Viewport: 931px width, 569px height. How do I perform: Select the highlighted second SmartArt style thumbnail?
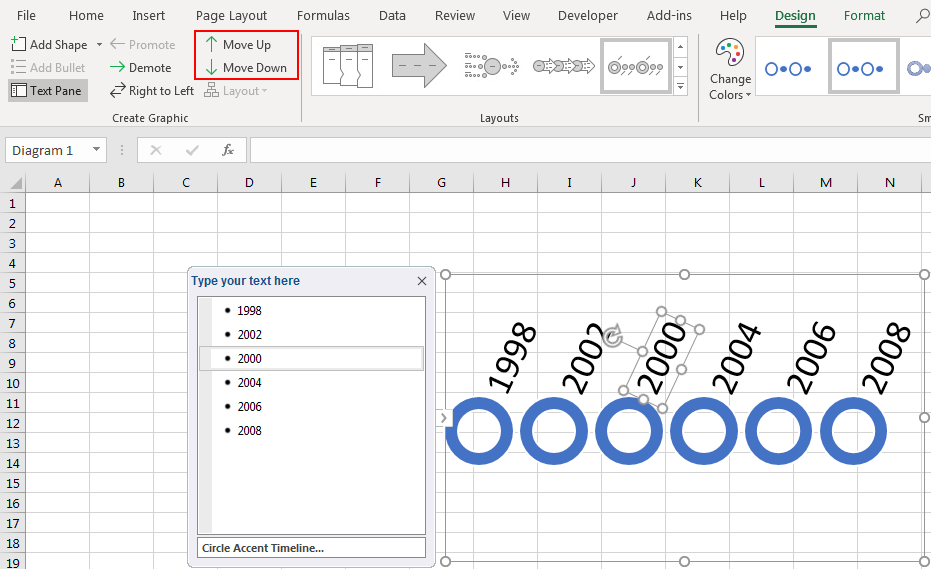863,67
